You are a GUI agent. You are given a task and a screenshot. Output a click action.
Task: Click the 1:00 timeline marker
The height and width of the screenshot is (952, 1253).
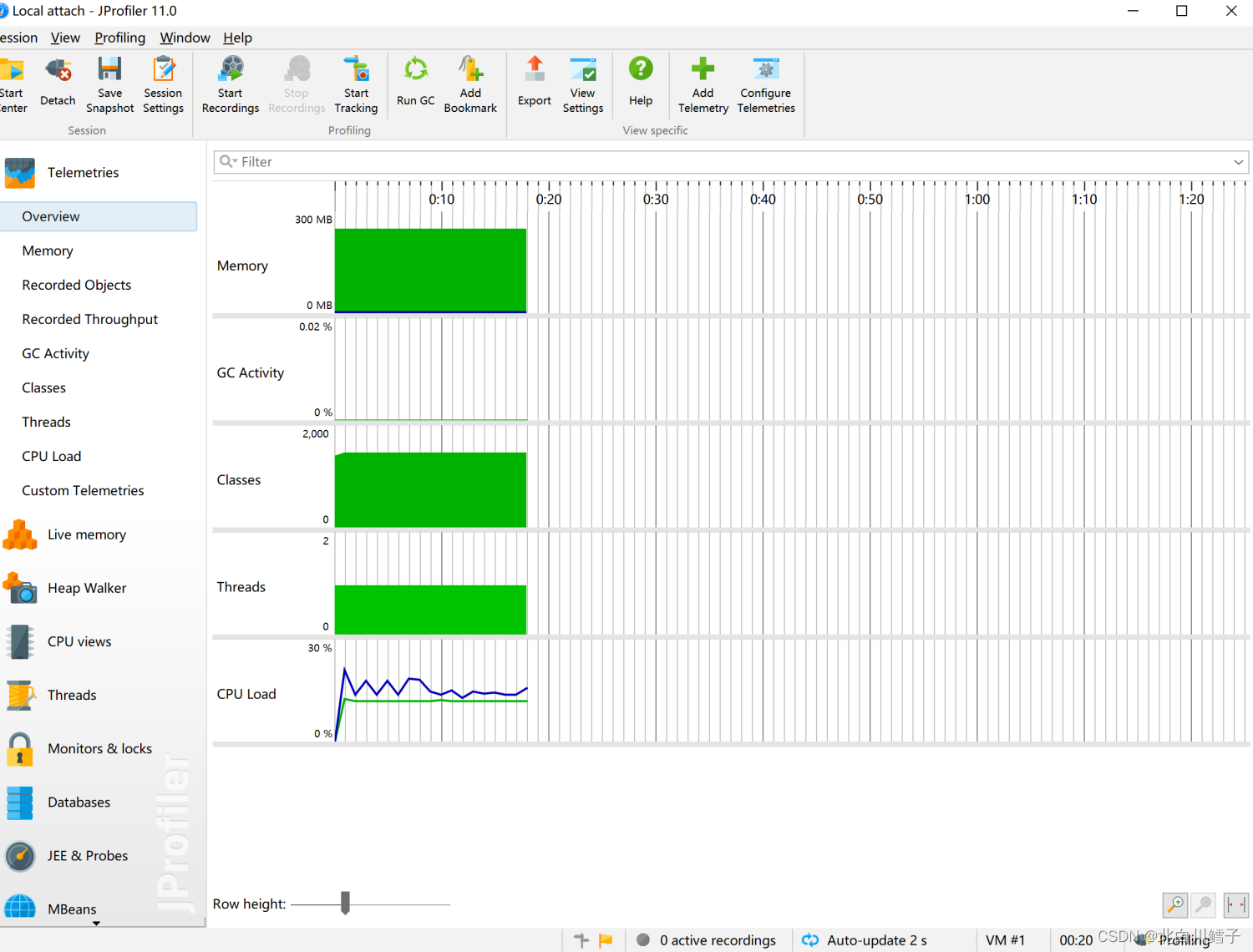click(977, 200)
